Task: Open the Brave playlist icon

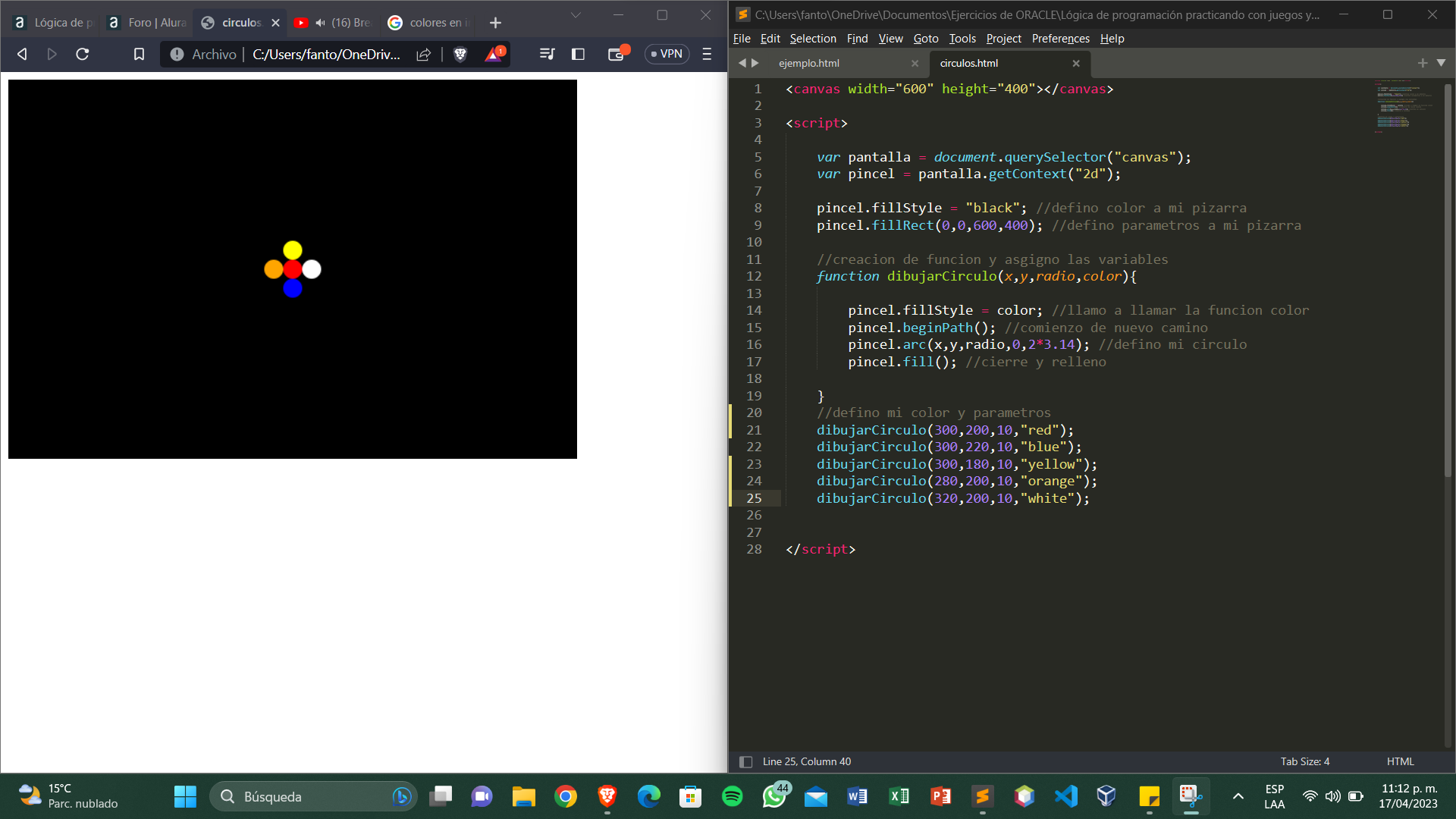Action: point(547,54)
